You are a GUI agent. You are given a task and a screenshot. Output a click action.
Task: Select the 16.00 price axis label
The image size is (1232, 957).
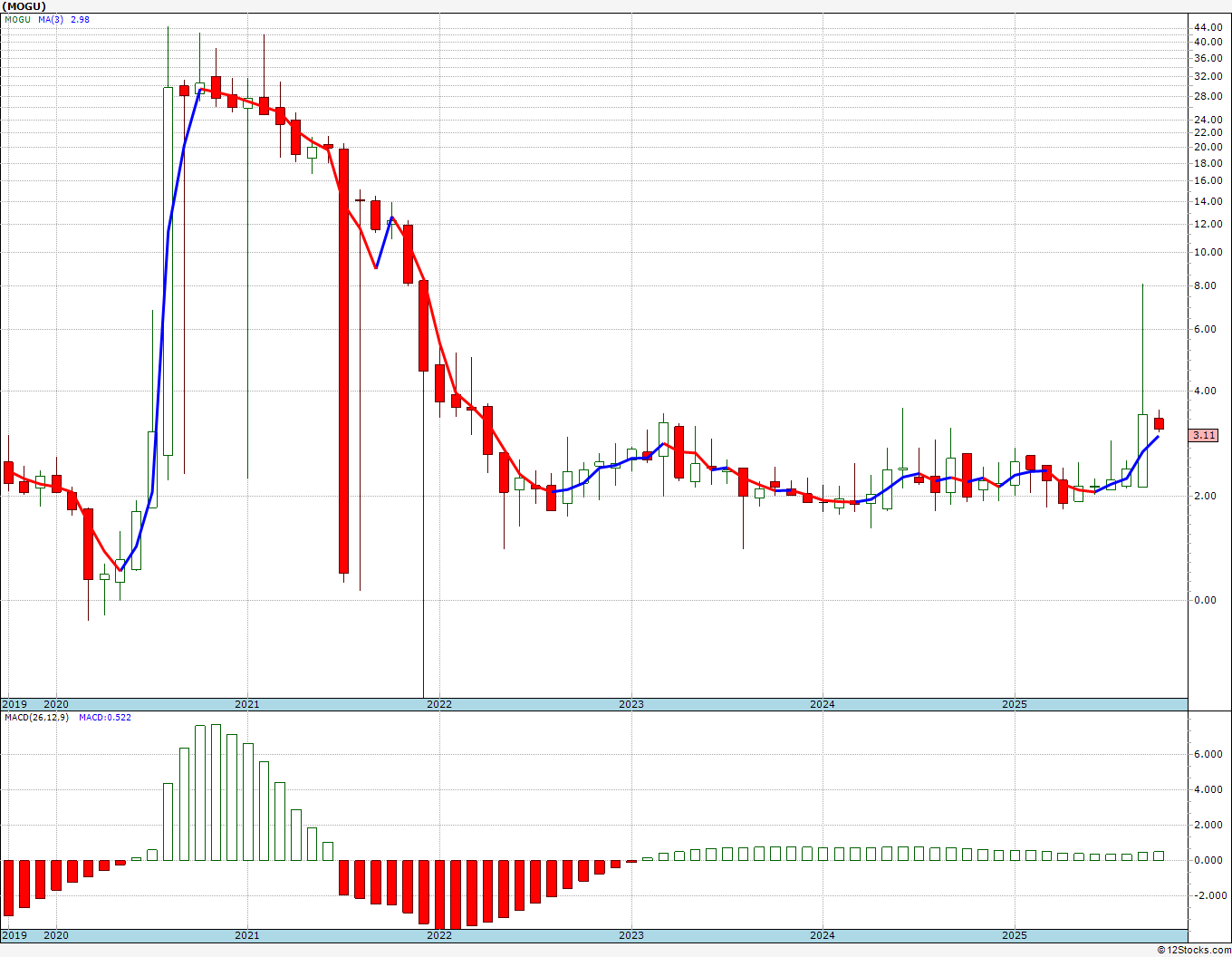click(x=1208, y=180)
